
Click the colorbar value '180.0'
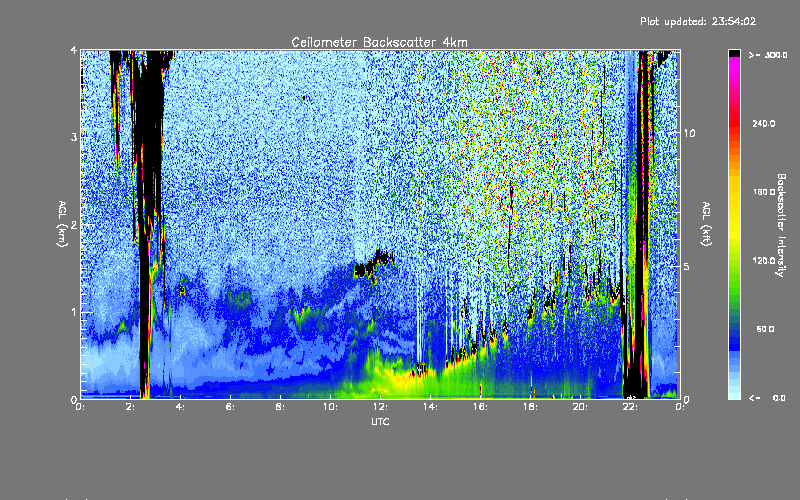[764, 192]
